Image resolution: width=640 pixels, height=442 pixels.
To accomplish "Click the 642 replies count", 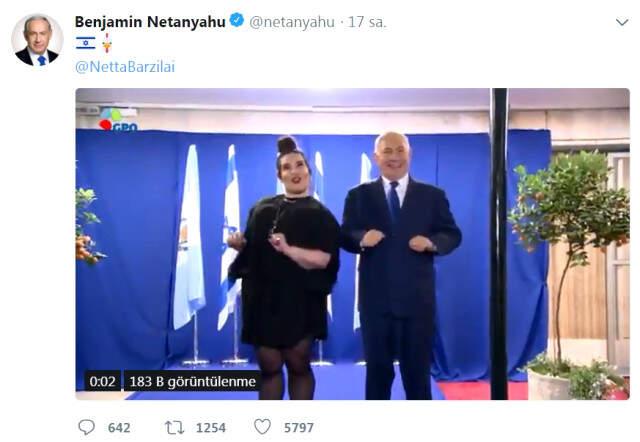I will [119, 428].
